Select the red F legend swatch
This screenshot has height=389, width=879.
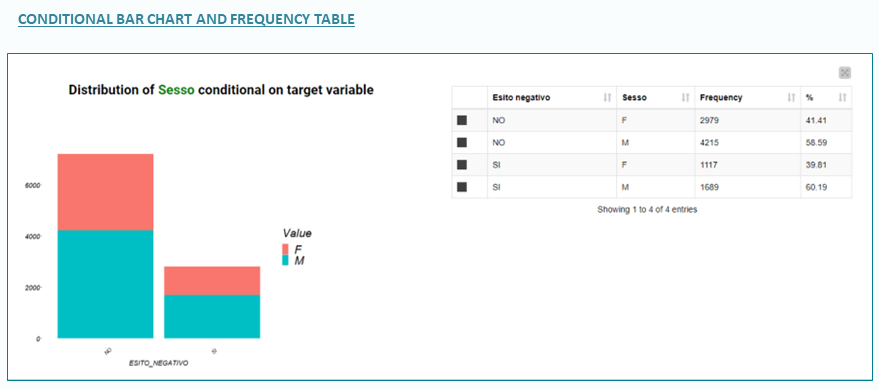(285, 249)
